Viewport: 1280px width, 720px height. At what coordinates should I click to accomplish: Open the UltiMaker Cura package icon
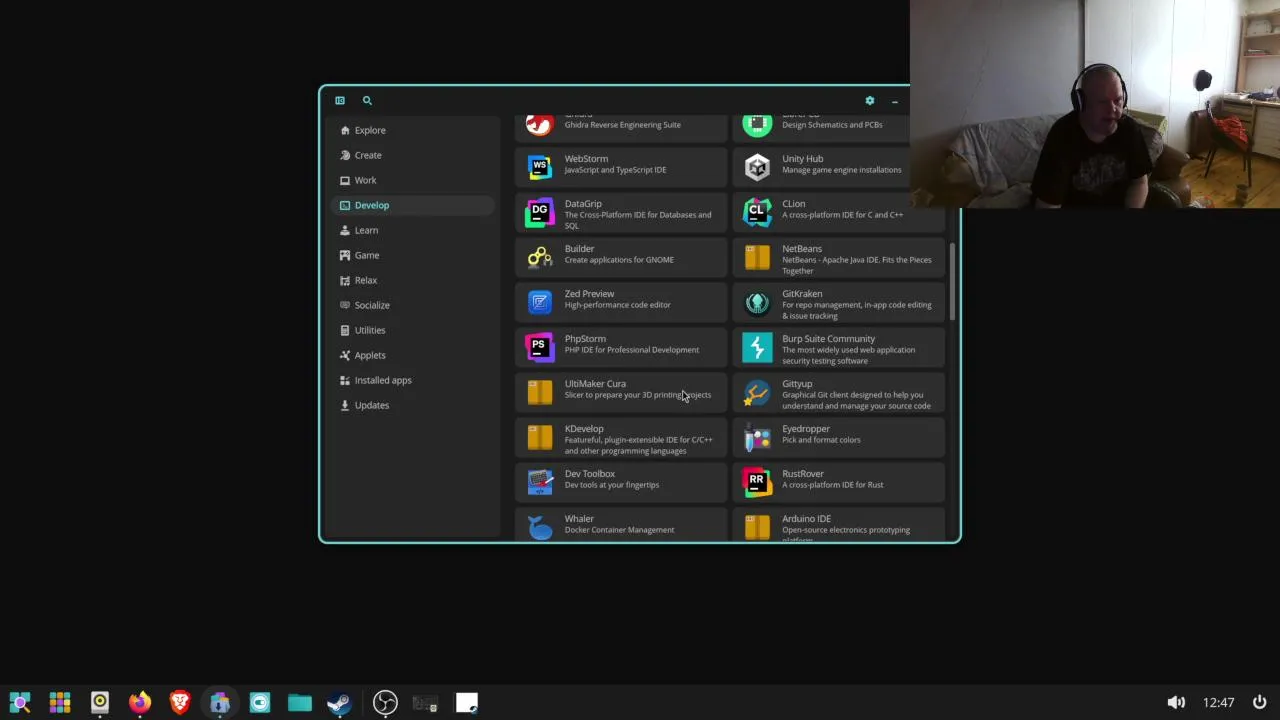coord(540,392)
